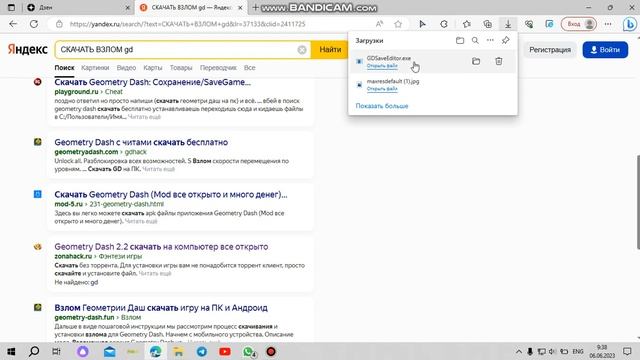Open the volume control in system tray
The height and width of the screenshot is (360, 640).
click(x=552, y=351)
